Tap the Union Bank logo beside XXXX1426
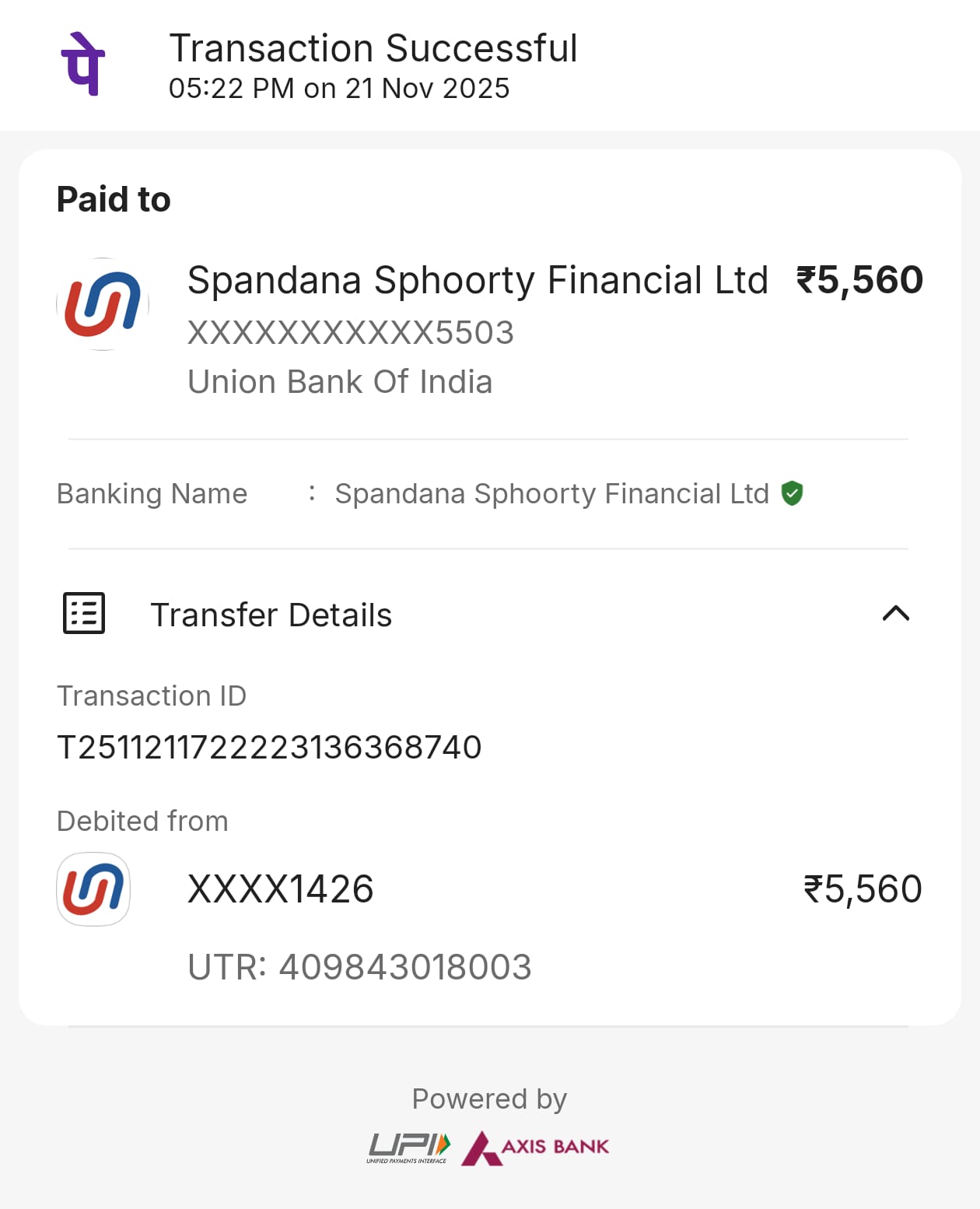The image size is (980, 1209). coord(93,889)
